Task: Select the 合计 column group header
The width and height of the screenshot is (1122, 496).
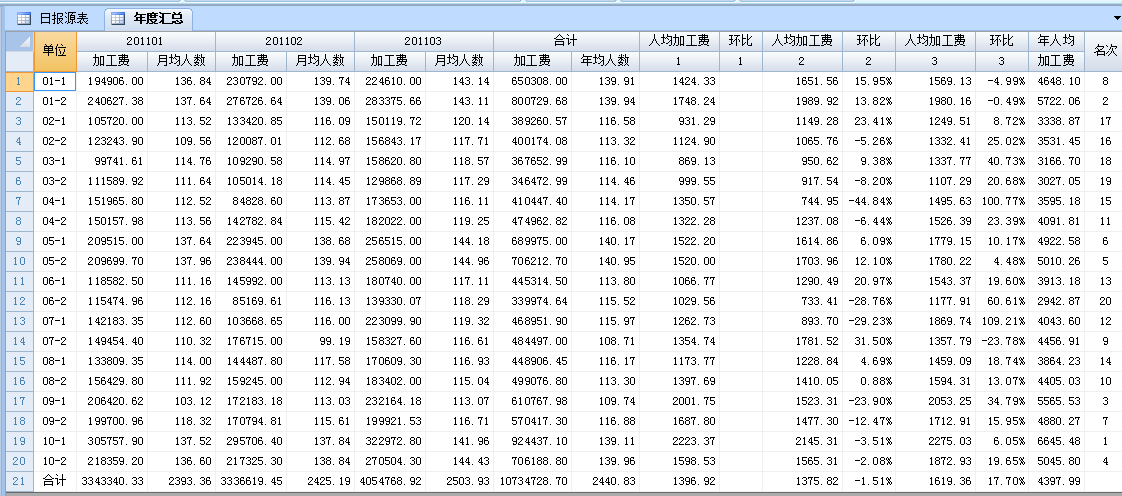Action: click(566, 41)
